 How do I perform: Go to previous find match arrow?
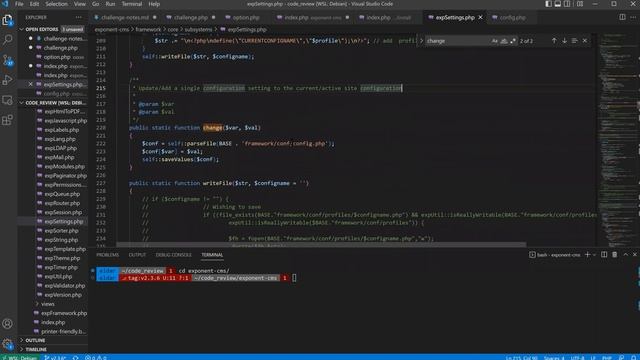tap(554, 41)
